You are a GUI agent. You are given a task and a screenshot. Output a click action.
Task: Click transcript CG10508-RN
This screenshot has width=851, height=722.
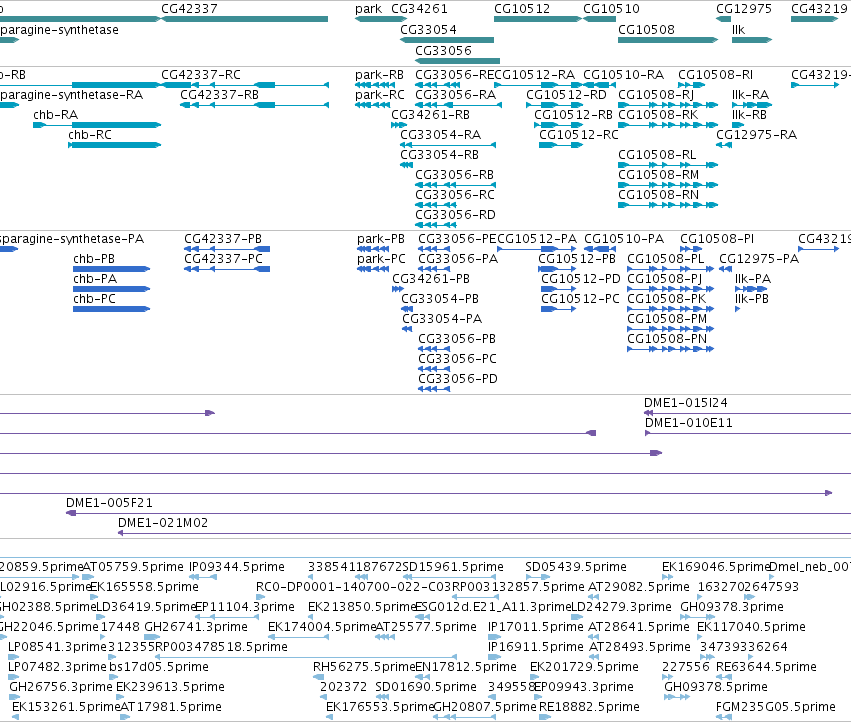[x=659, y=195]
